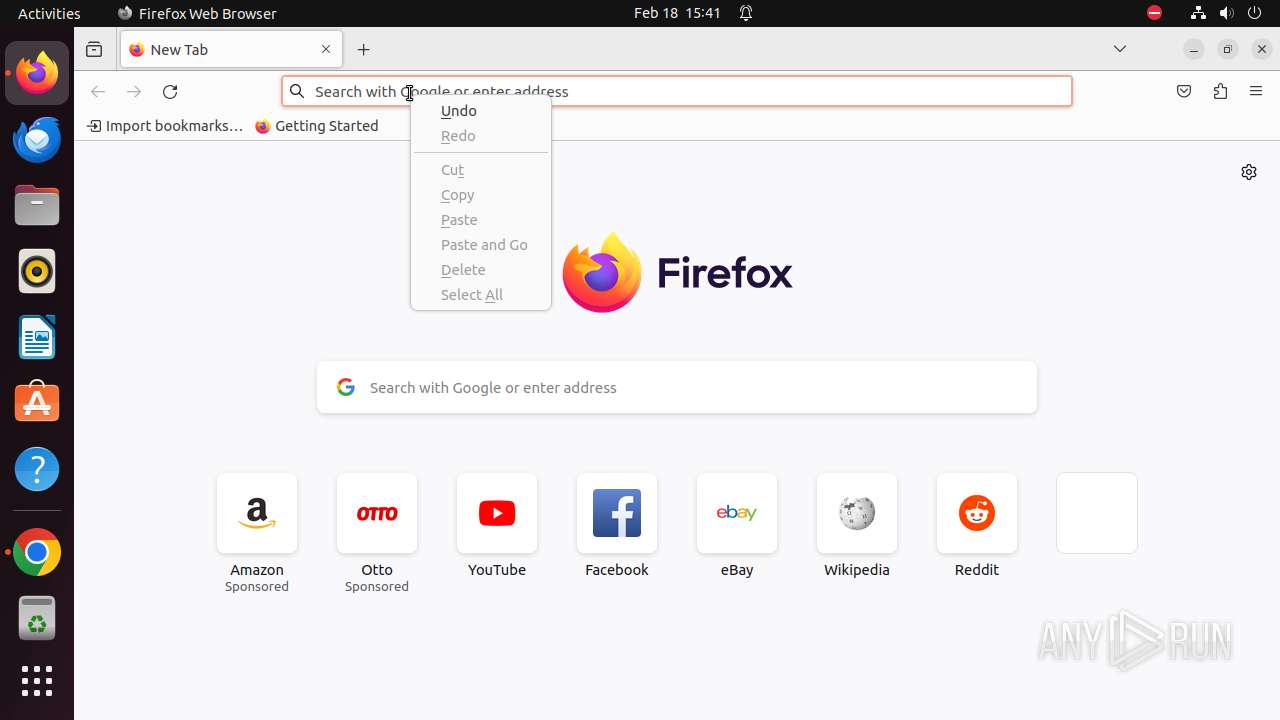Launch Google Chrome from the dock
Image resolution: width=1280 pixels, height=720 pixels.
click(x=37, y=552)
